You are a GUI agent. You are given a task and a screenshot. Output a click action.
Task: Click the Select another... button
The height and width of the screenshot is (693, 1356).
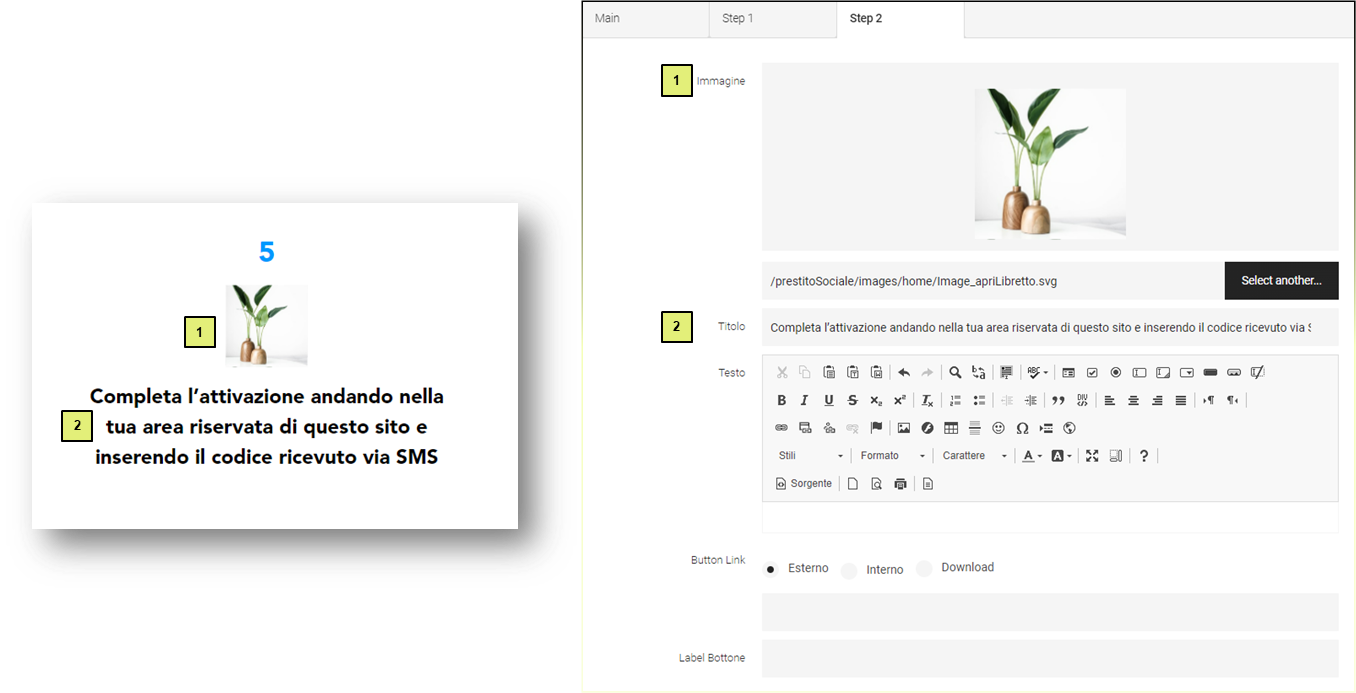1281,281
